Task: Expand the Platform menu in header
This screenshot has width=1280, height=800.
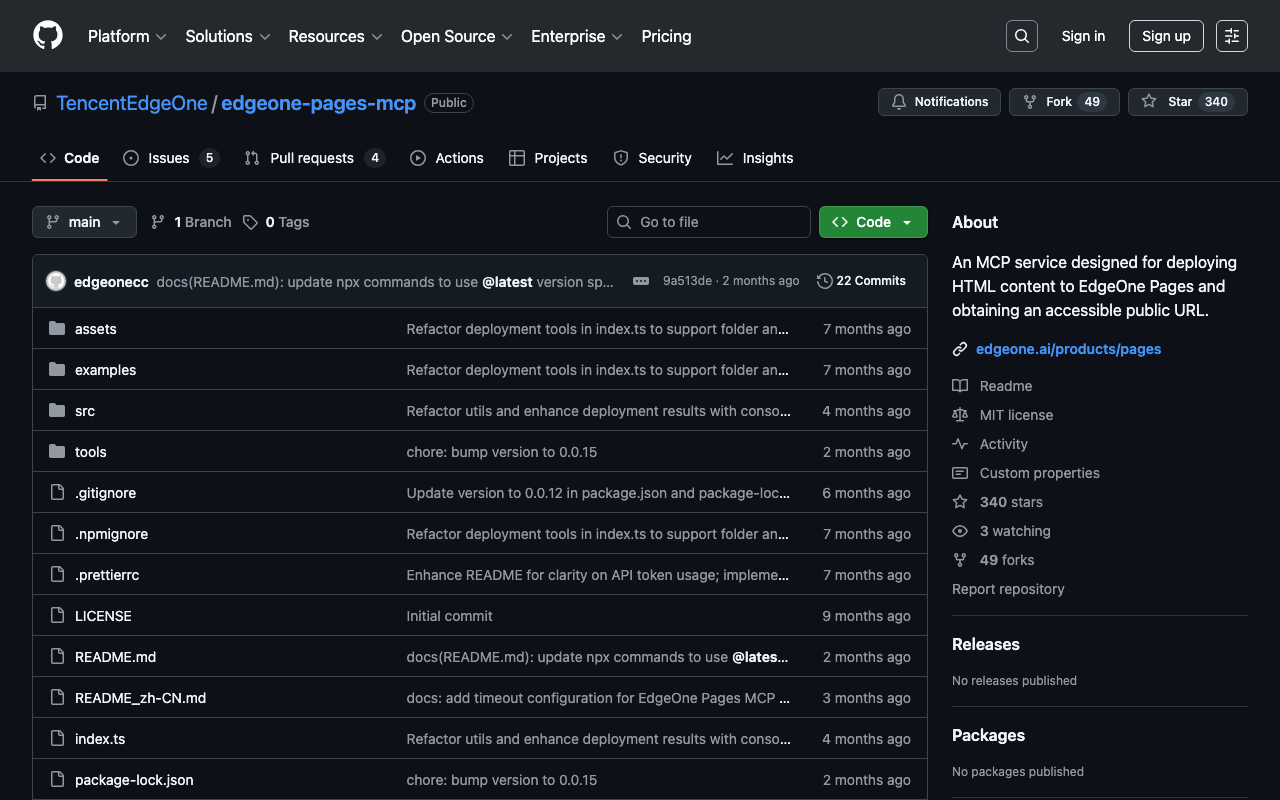Action: point(127,36)
